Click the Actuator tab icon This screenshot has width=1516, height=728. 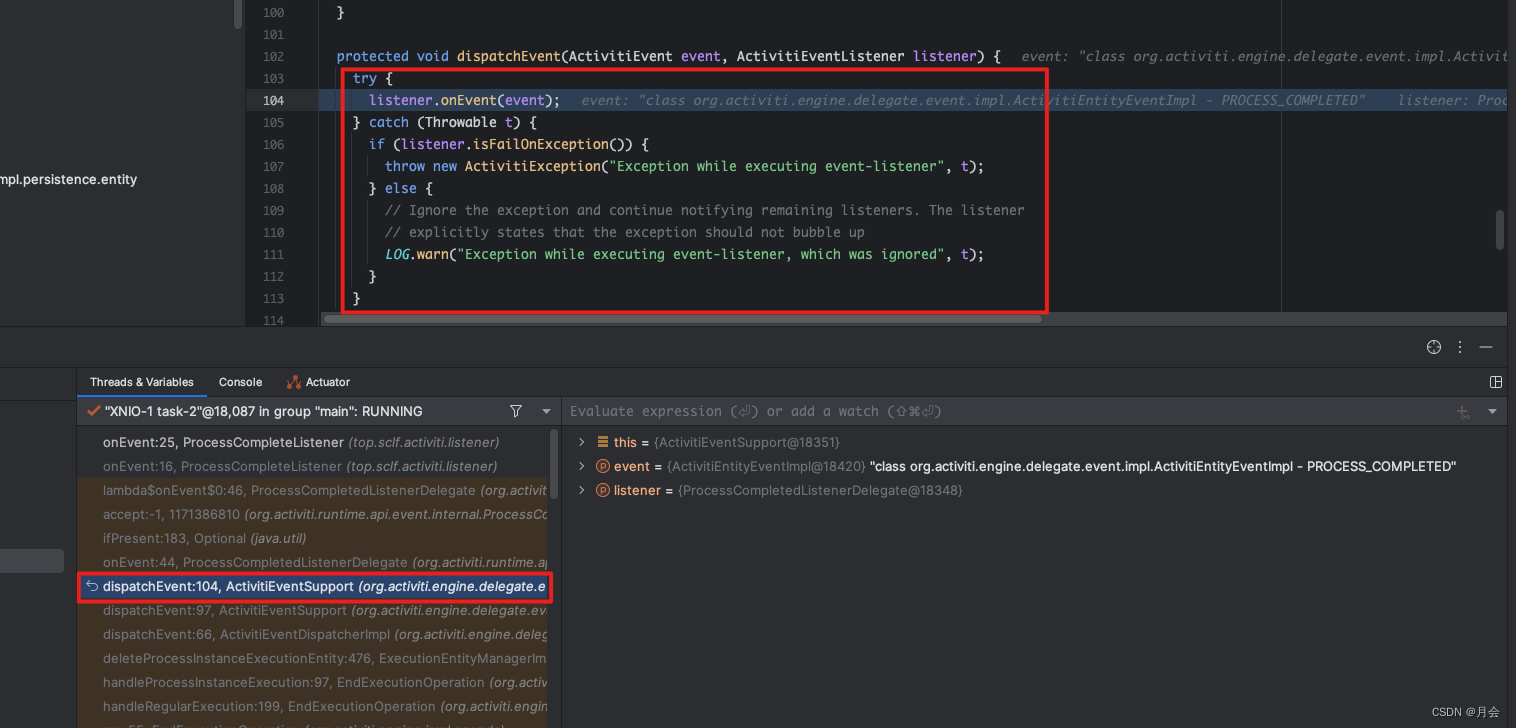tap(294, 382)
